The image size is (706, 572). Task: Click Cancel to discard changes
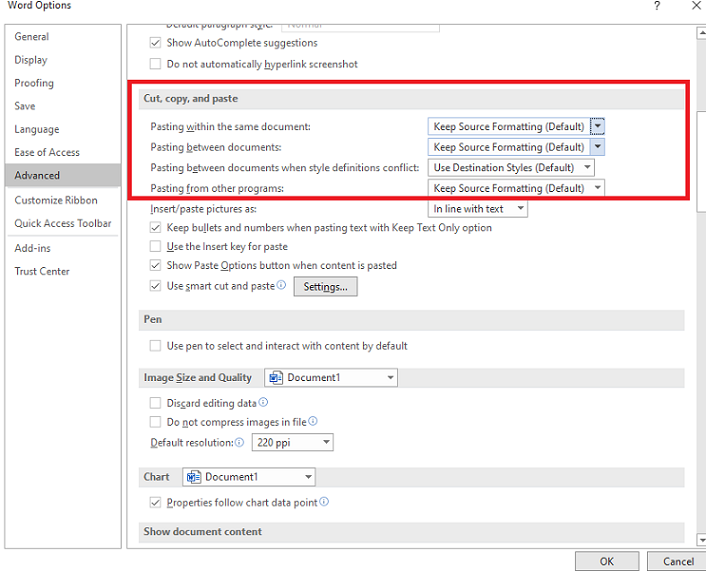(678, 561)
